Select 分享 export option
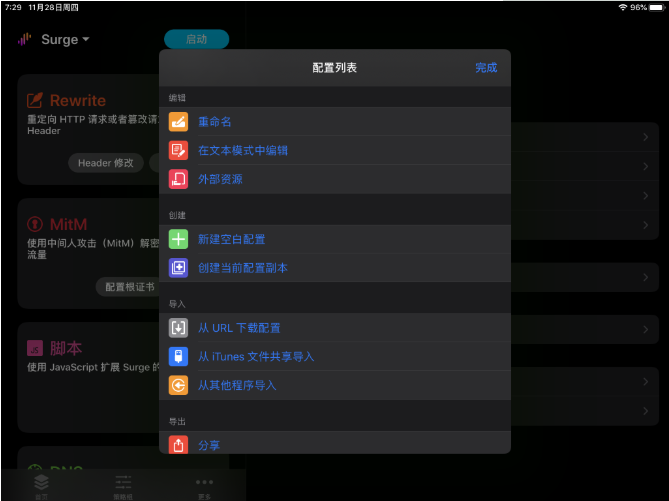 click(335, 443)
